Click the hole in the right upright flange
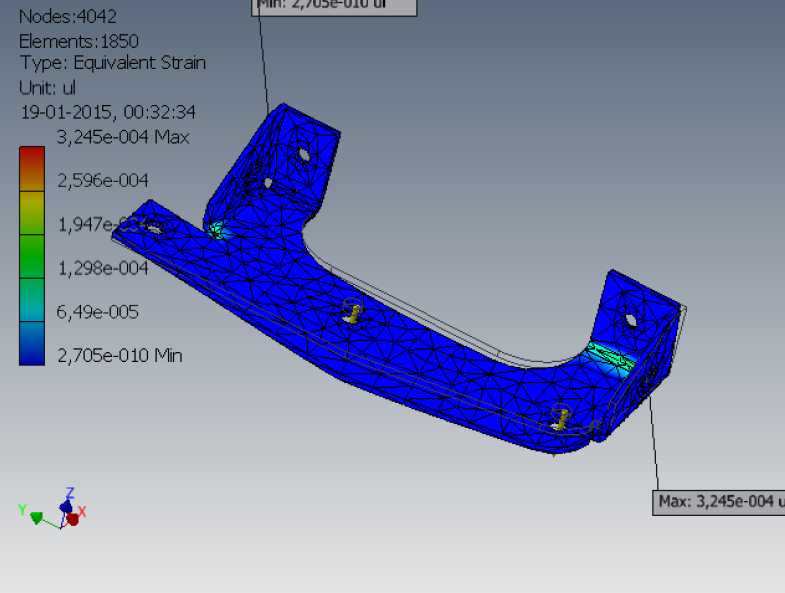This screenshot has height=593, width=785. pyautogui.click(x=631, y=319)
